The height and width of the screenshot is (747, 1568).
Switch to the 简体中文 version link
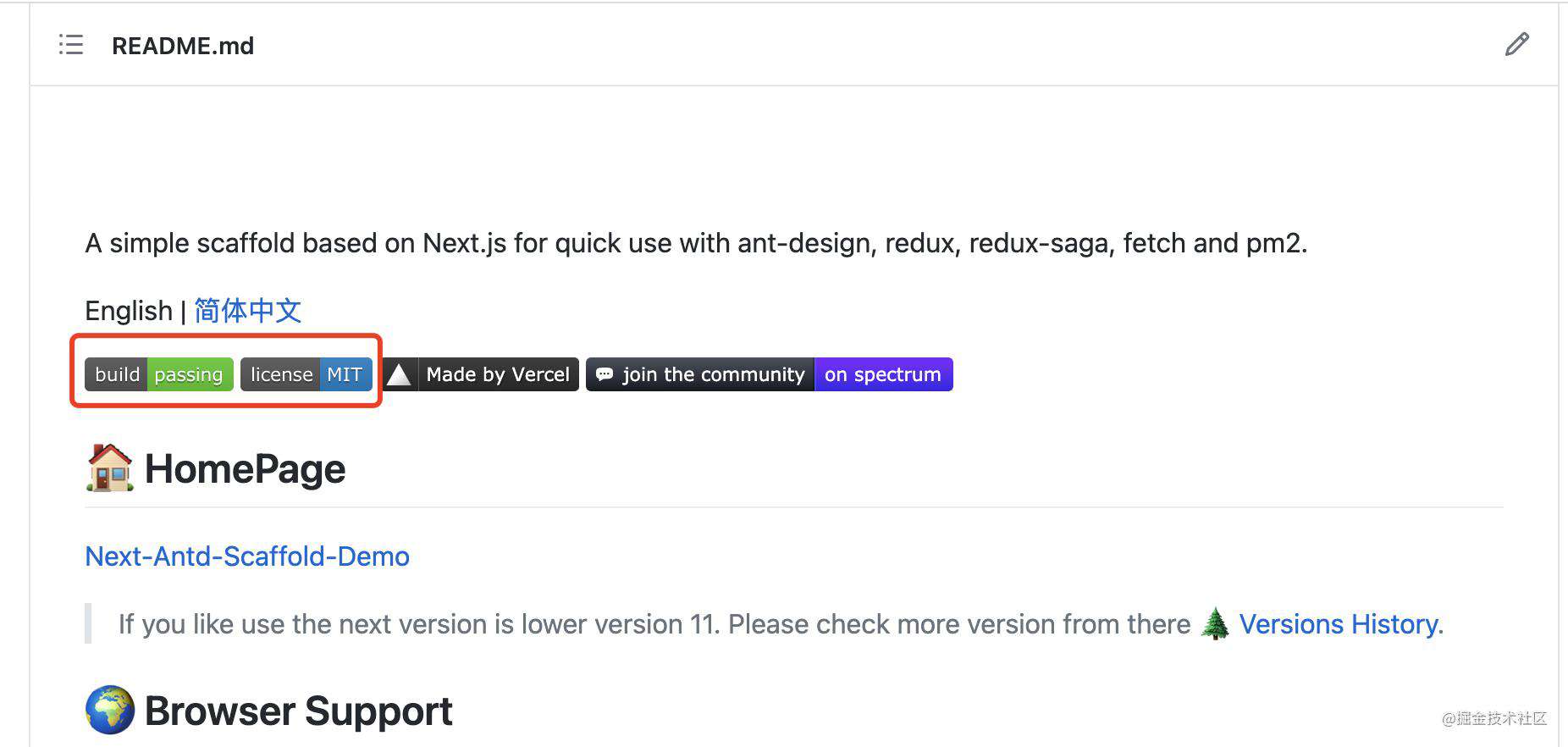[248, 311]
